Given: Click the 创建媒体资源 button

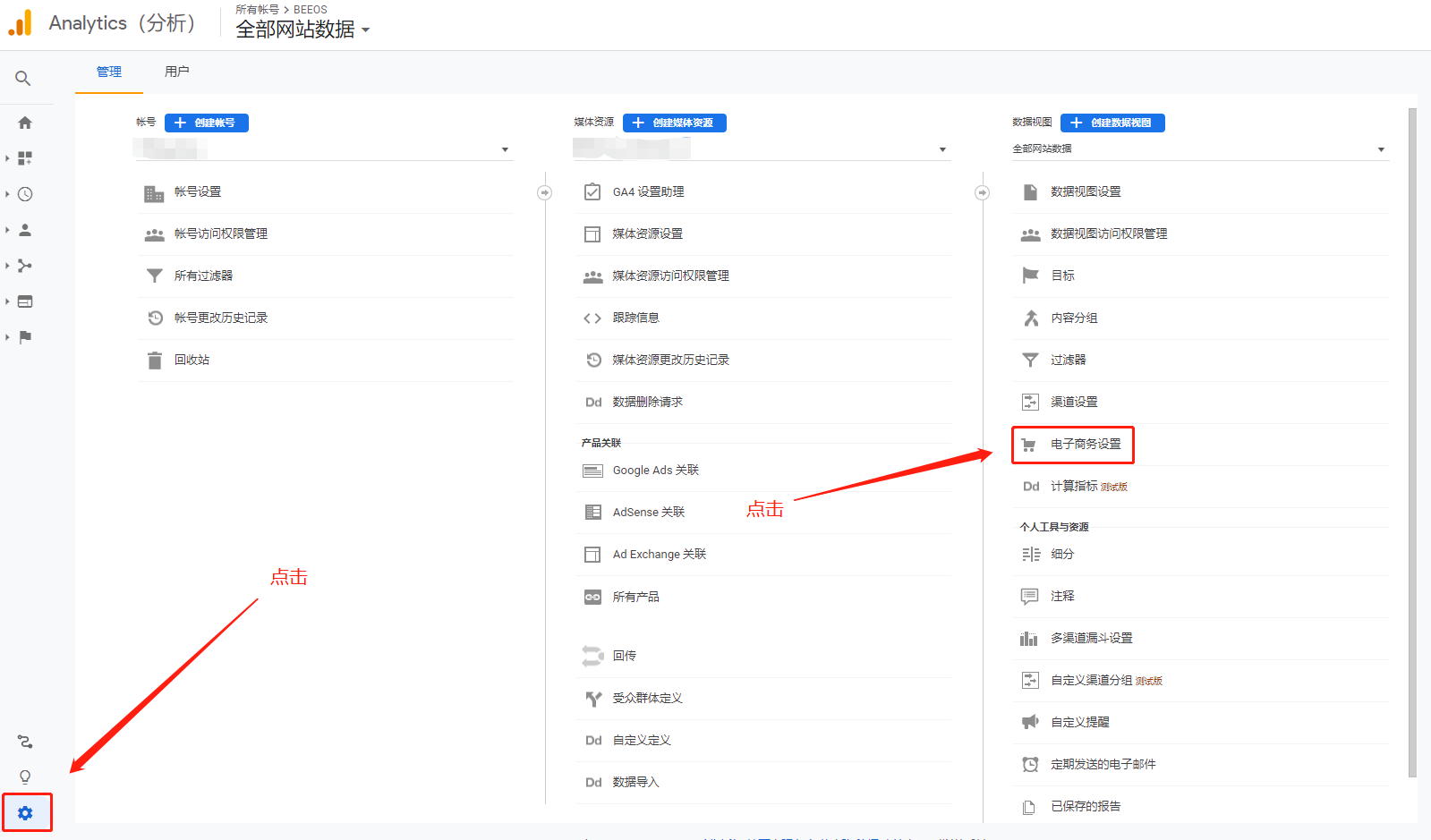Looking at the screenshot, I should click(675, 123).
